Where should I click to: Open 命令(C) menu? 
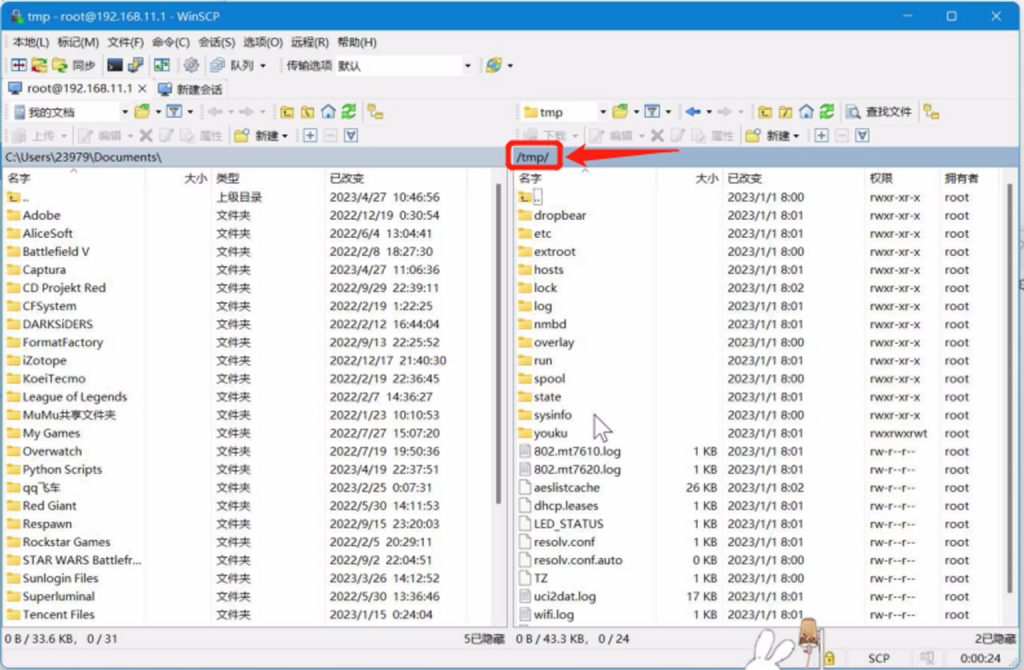tap(170, 42)
